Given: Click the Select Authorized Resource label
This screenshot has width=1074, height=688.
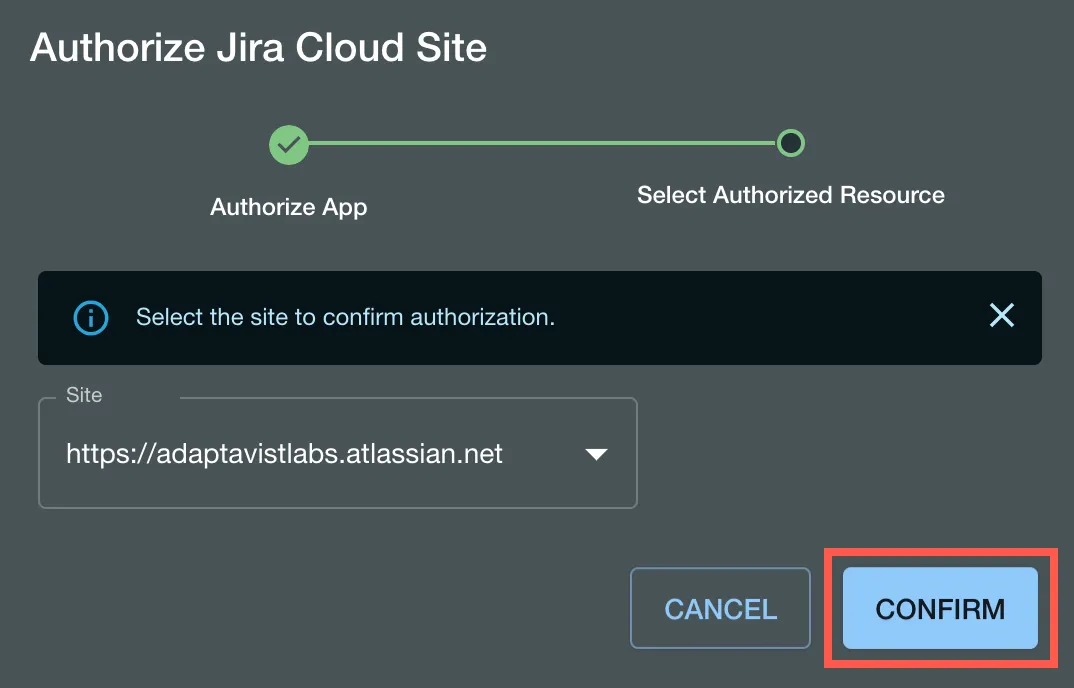Looking at the screenshot, I should [x=790, y=195].
